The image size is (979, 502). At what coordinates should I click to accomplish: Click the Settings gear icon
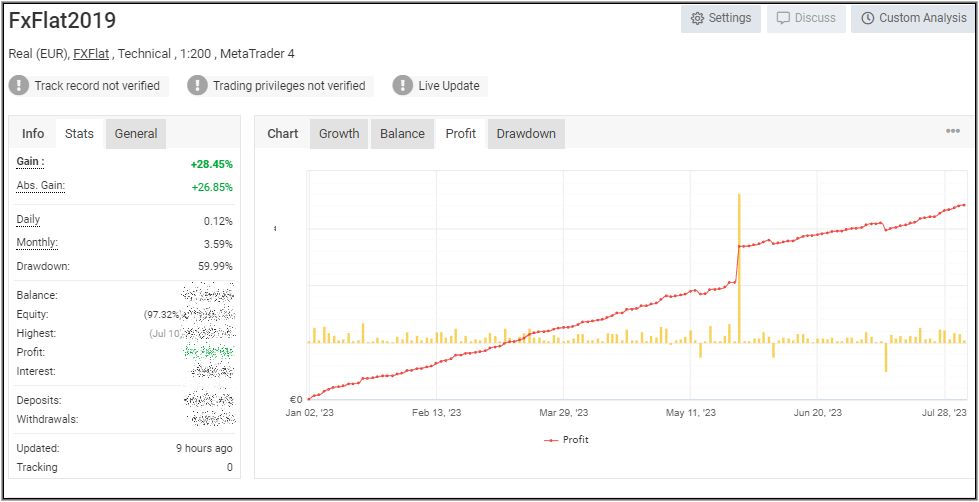[697, 18]
